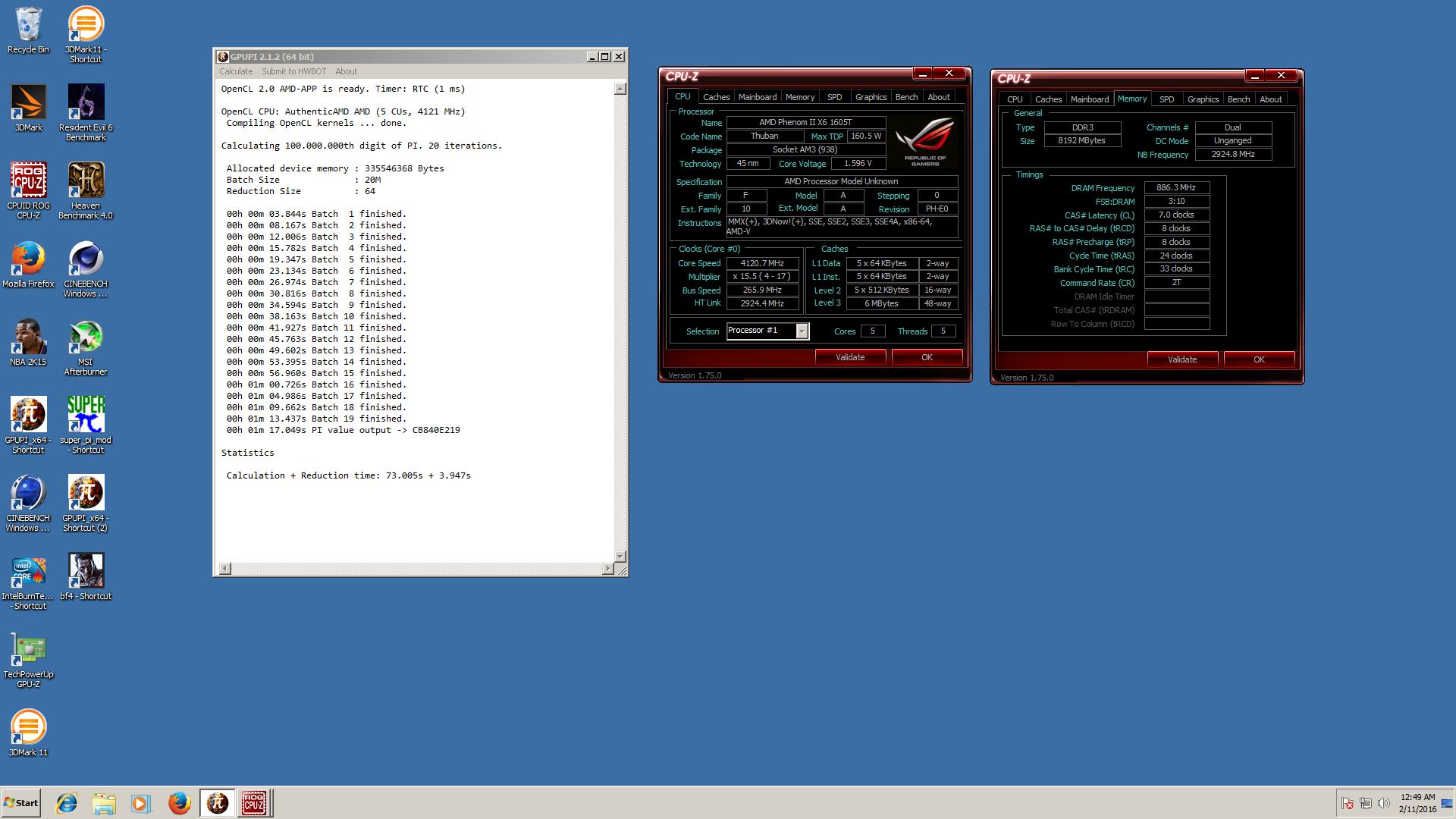Open the Recycle Bin desktop icon
1456x819 pixels.
(x=28, y=30)
